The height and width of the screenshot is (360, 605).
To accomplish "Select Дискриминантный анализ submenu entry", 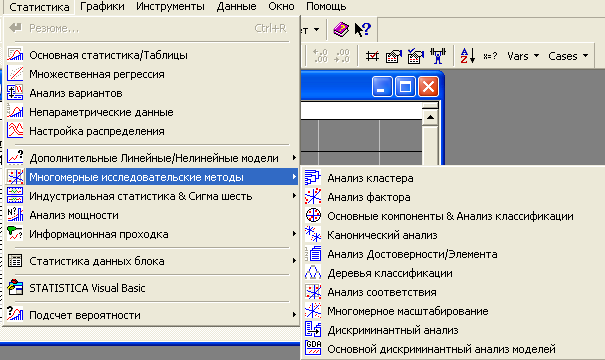I will [453, 330].
